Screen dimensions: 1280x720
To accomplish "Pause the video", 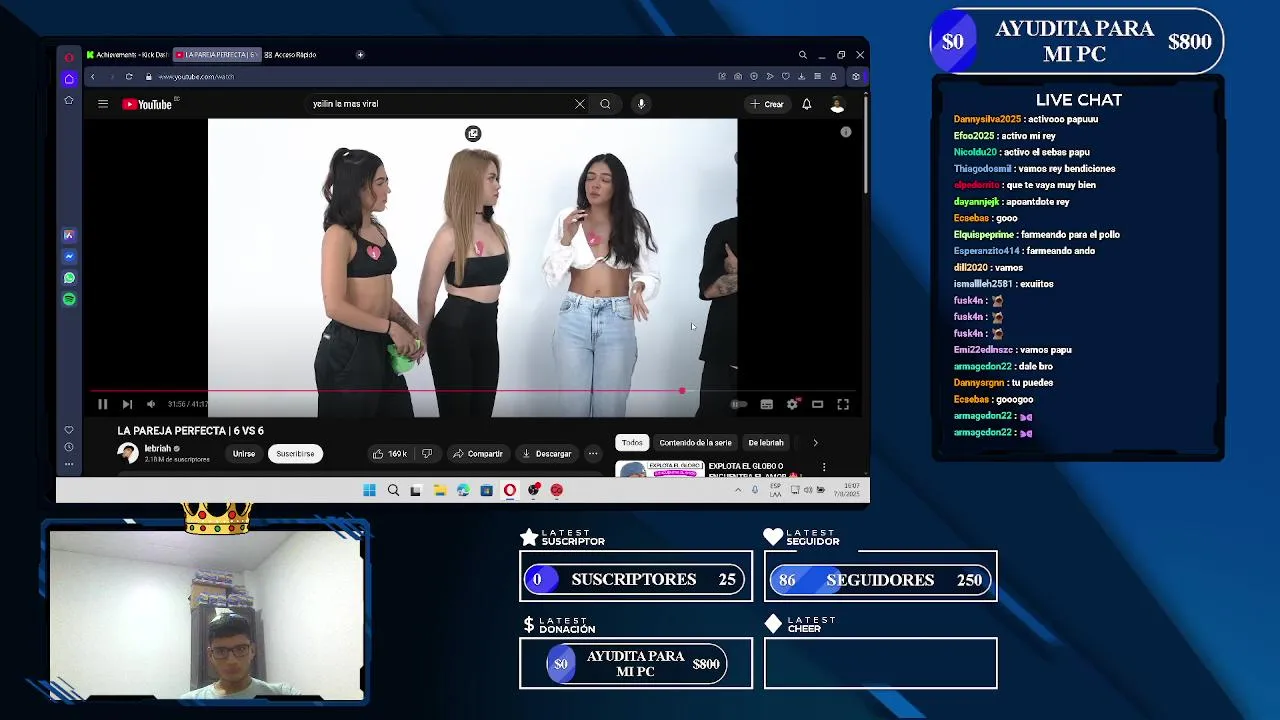I will click(x=102, y=404).
